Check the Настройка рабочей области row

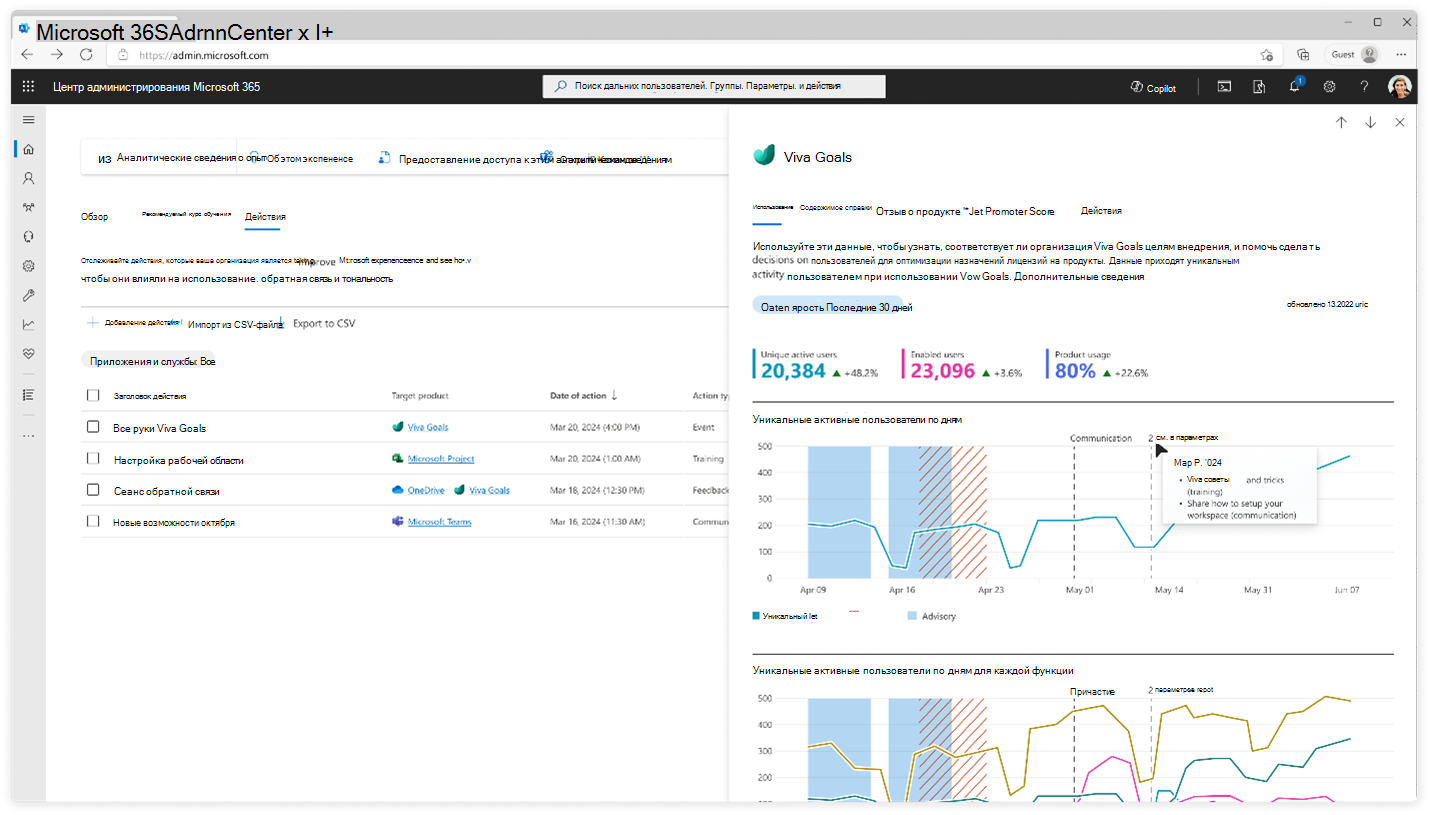[x=93, y=459]
